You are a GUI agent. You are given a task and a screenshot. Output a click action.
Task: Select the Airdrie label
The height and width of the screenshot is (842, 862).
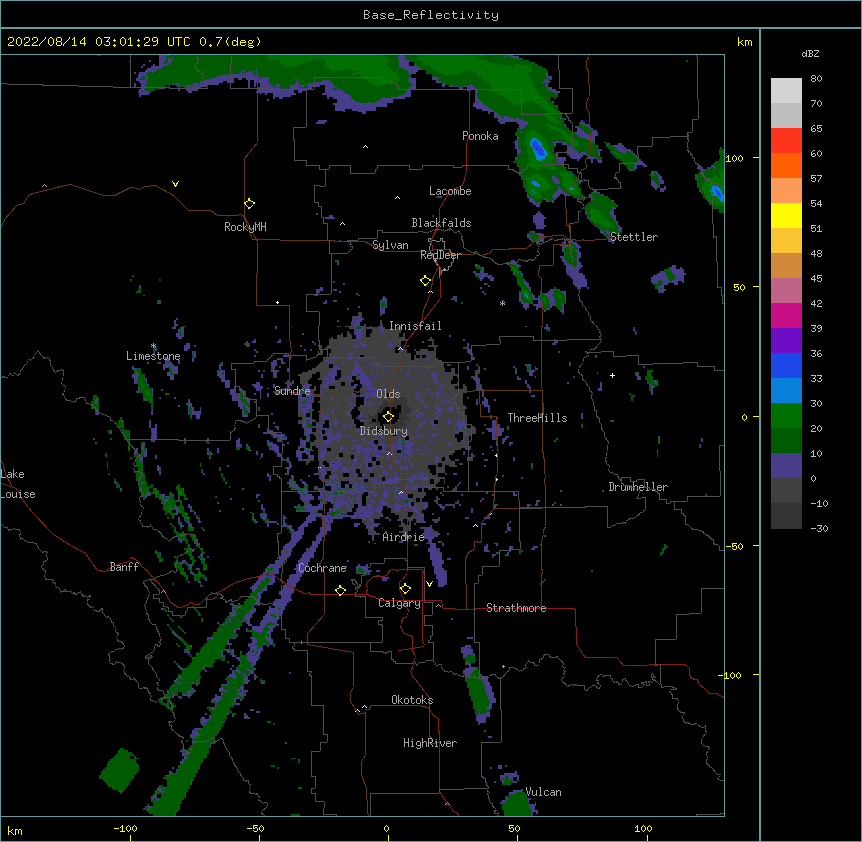(x=404, y=537)
